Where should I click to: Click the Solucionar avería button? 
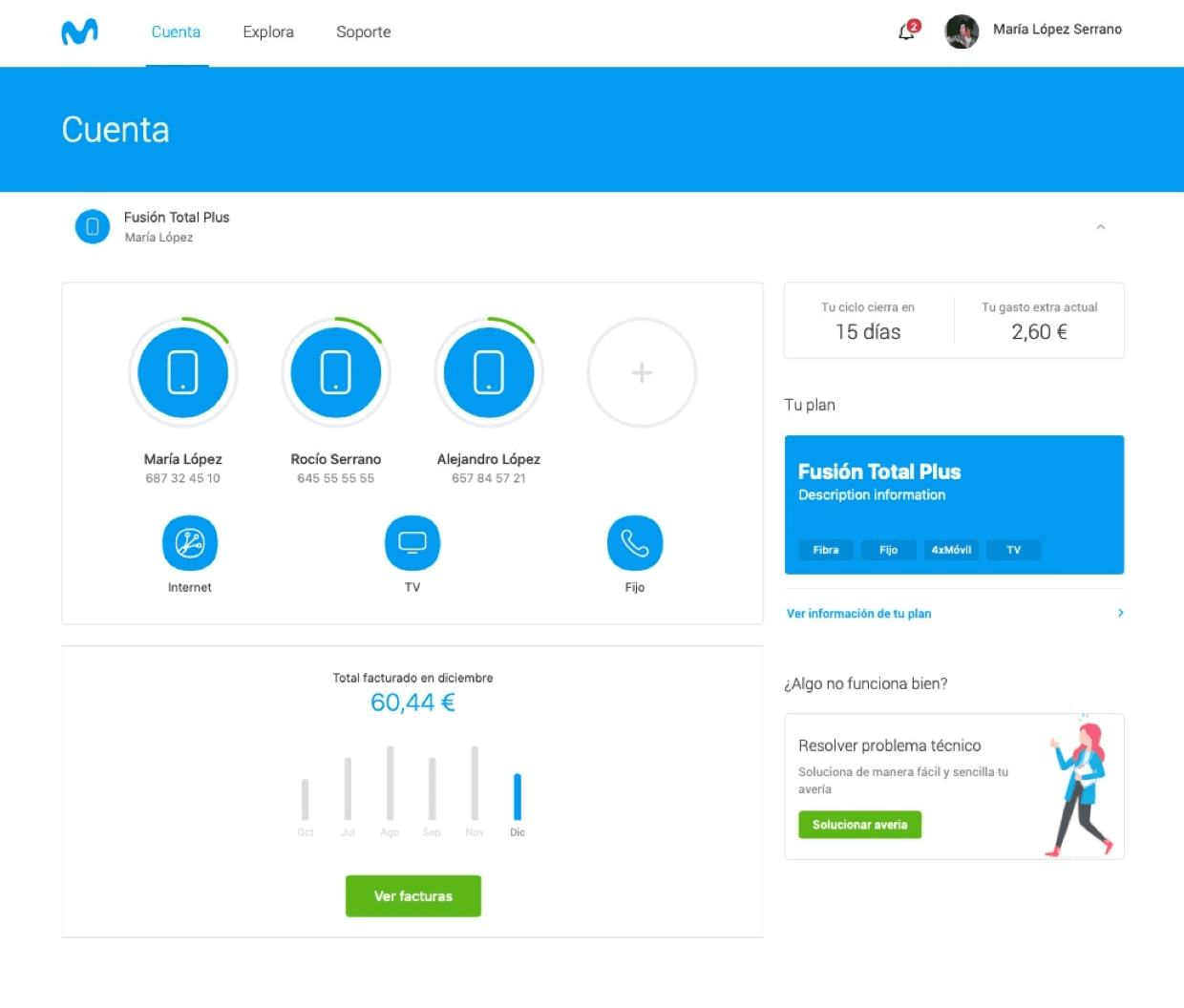860,825
